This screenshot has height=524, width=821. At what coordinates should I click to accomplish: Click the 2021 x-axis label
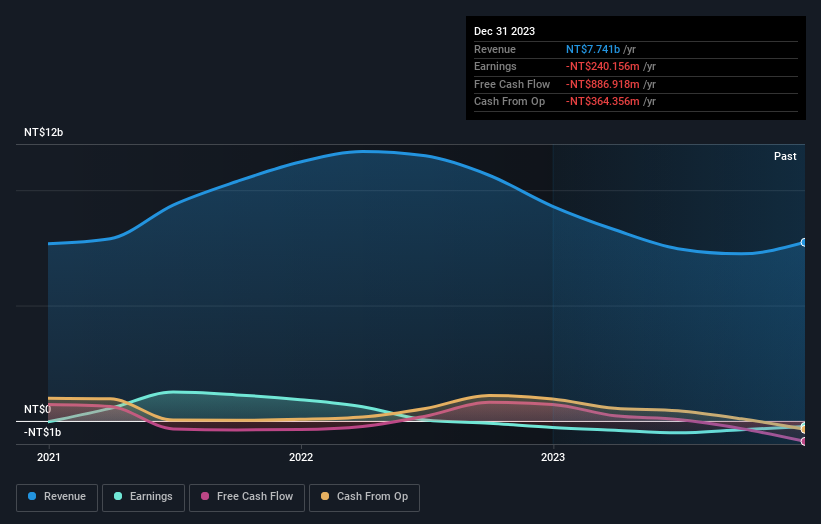pyautogui.click(x=49, y=458)
